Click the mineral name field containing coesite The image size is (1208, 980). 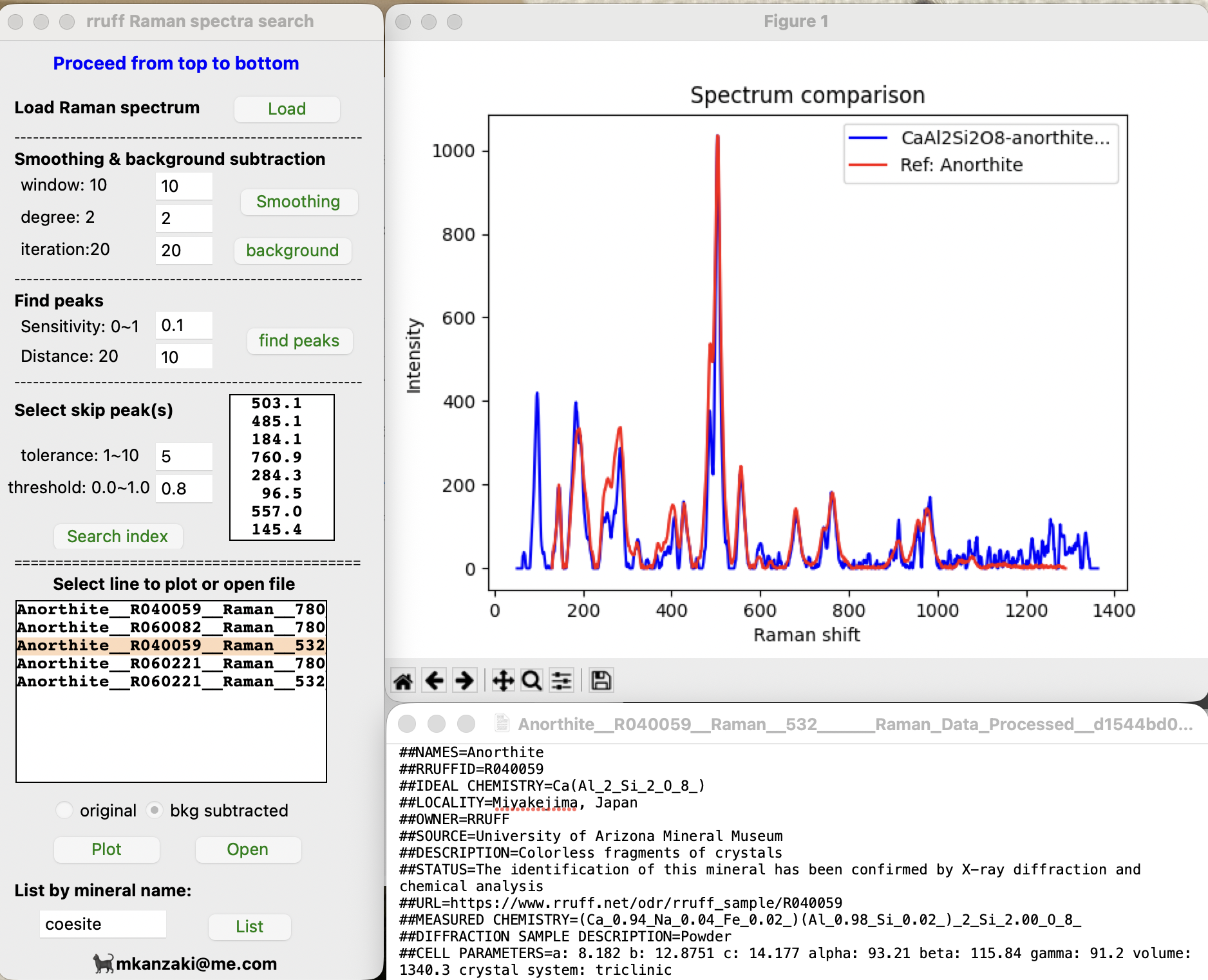pyautogui.click(x=103, y=924)
